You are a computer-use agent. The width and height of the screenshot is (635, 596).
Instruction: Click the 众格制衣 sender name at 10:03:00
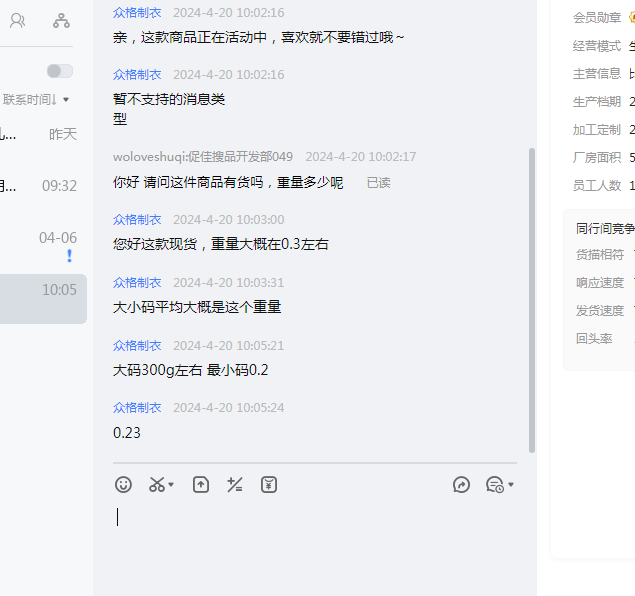tap(137, 220)
